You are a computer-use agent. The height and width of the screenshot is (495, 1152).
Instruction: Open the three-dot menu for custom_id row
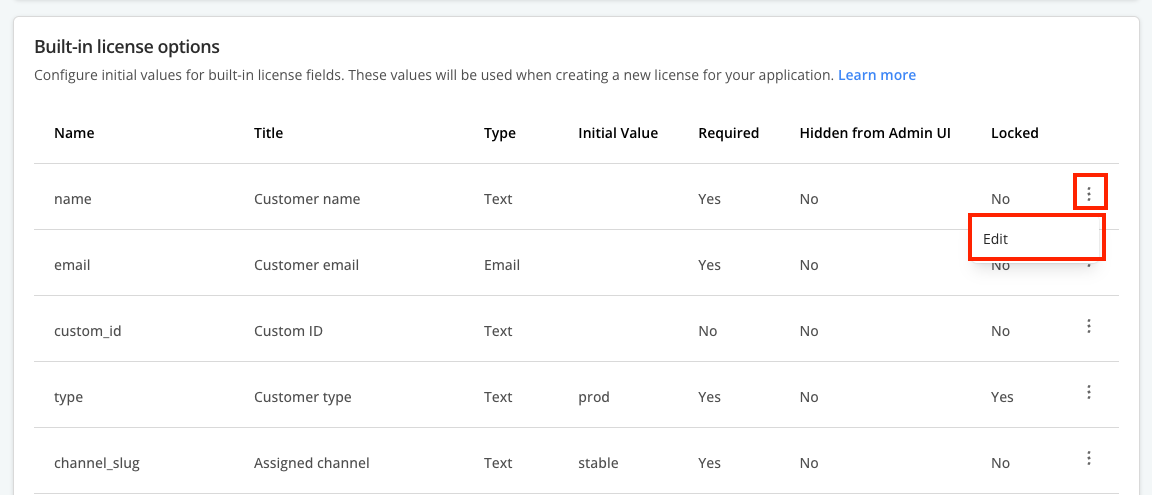(1089, 326)
